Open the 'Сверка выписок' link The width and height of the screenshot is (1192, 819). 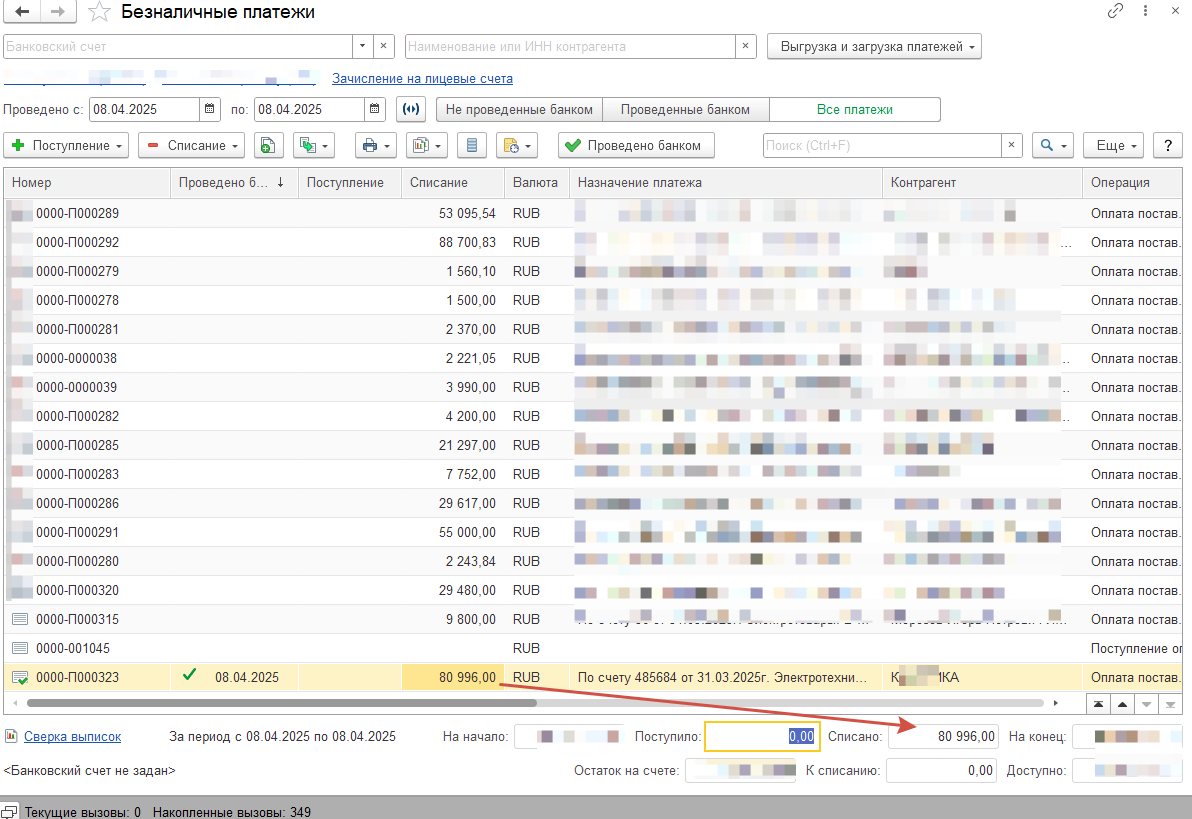pyautogui.click(x=72, y=736)
